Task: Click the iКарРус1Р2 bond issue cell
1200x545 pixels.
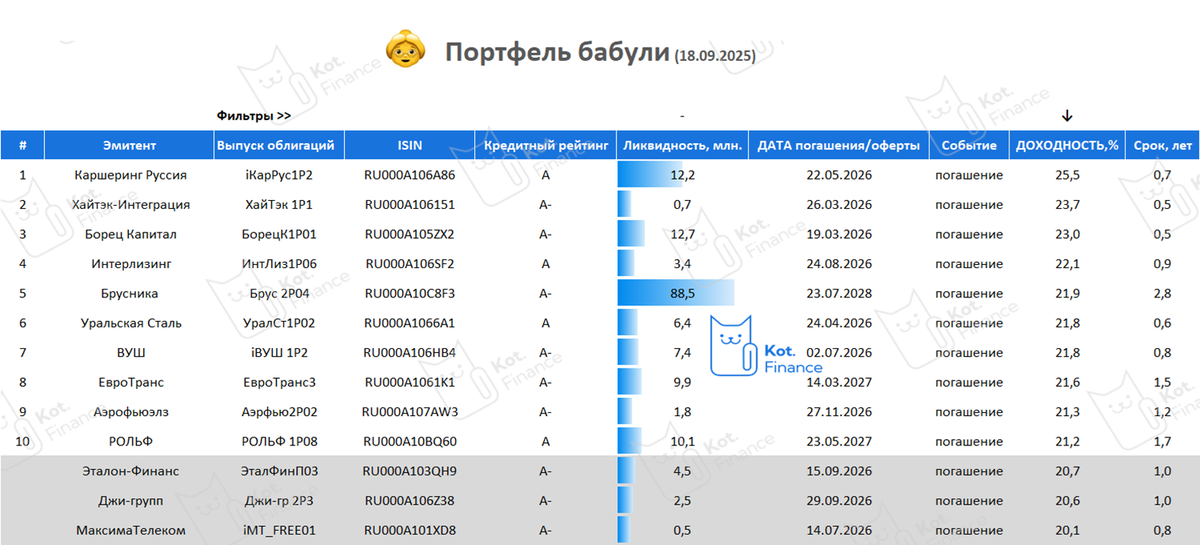Action: pos(279,175)
